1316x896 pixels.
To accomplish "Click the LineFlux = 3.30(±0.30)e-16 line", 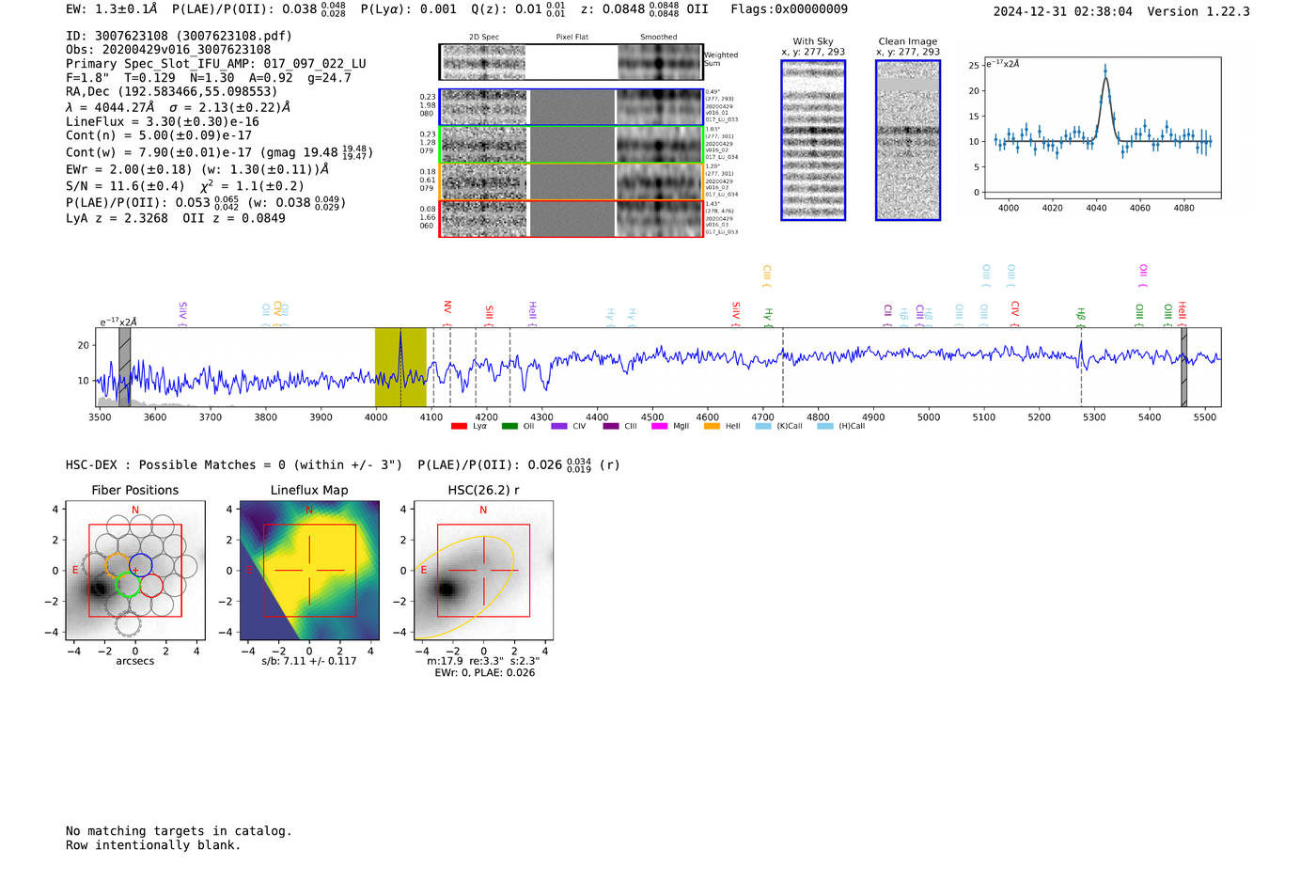I will pyautogui.click(x=163, y=122).
